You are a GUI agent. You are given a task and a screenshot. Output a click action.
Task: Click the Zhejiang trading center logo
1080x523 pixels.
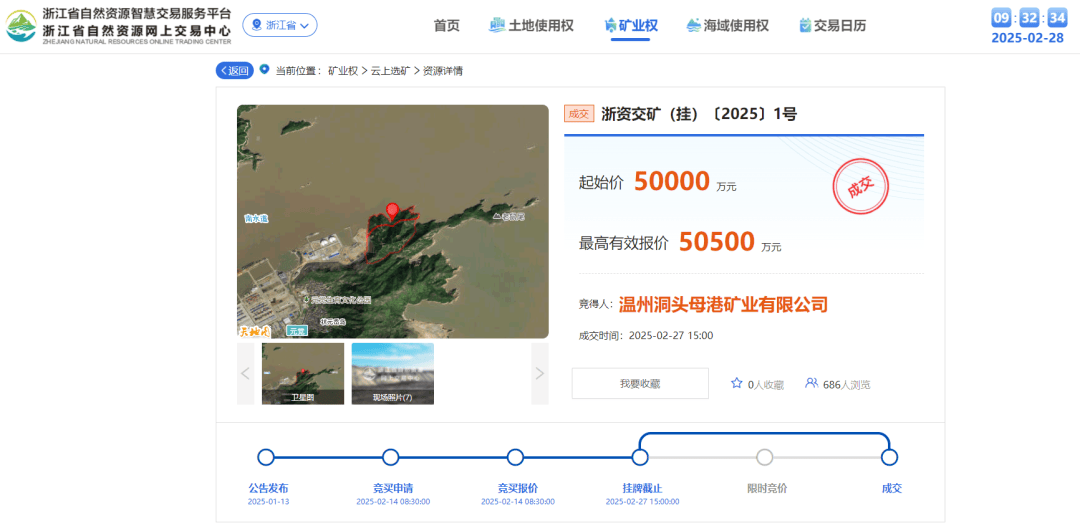click(x=21, y=26)
